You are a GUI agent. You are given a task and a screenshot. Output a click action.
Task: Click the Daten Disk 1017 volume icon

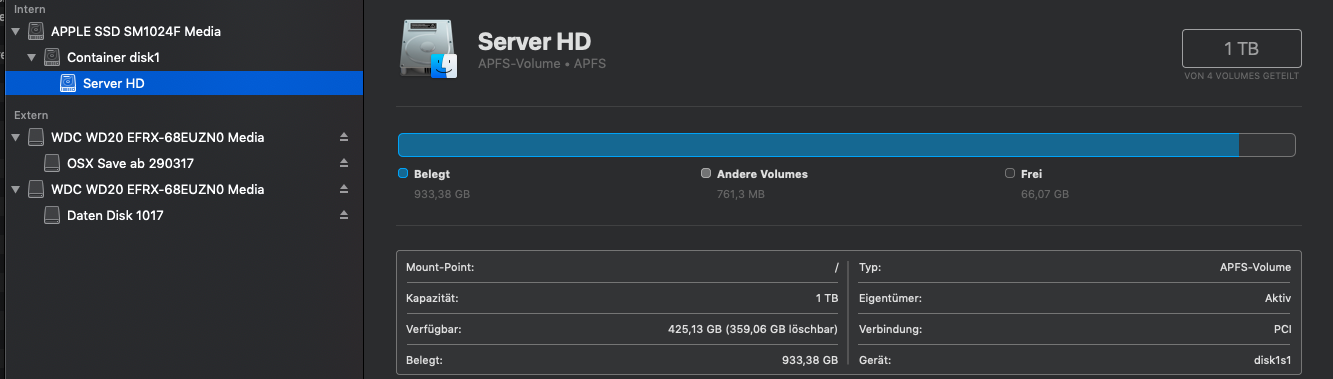[52, 215]
